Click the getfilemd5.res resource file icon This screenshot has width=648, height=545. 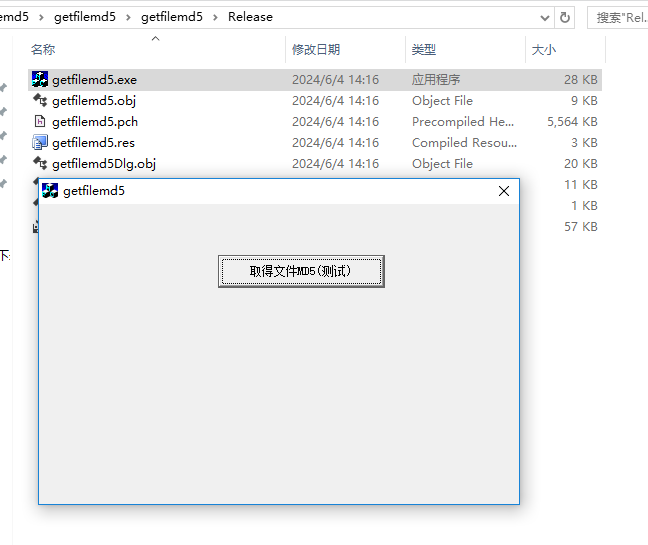[x=40, y=142]
